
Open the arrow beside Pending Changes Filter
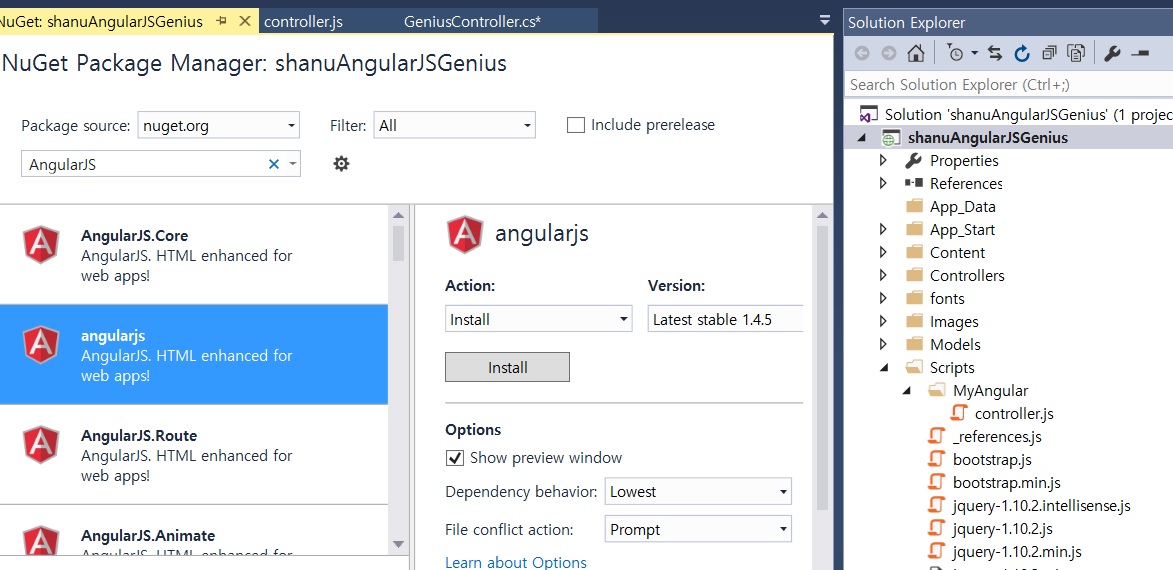point(974,53)
